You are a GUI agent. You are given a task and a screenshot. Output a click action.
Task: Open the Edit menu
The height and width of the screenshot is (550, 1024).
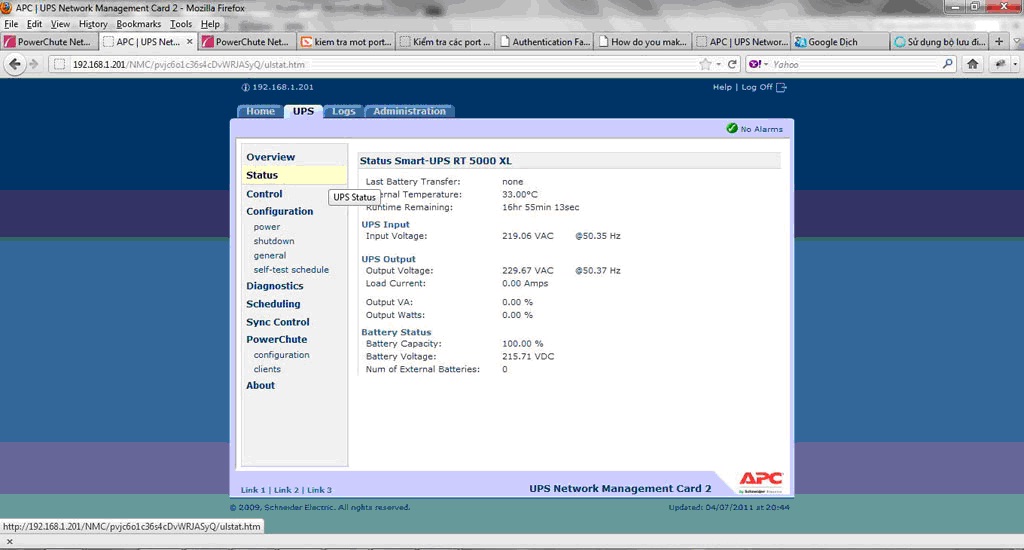click(35, 24)
